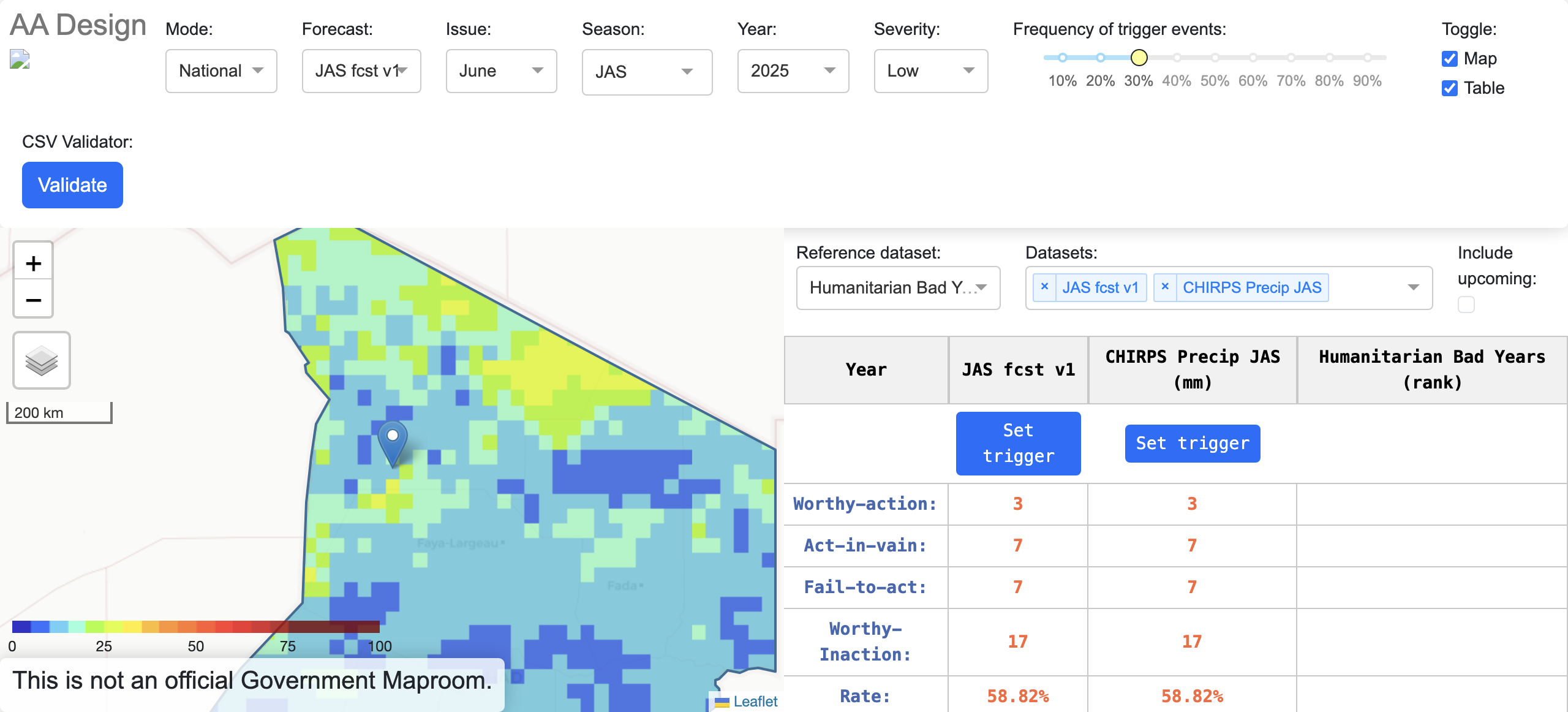The width and height of the screenshot is (1568, 712).
Task: Expand the Severity dropdown showing Low
Action: click(930, 70)
